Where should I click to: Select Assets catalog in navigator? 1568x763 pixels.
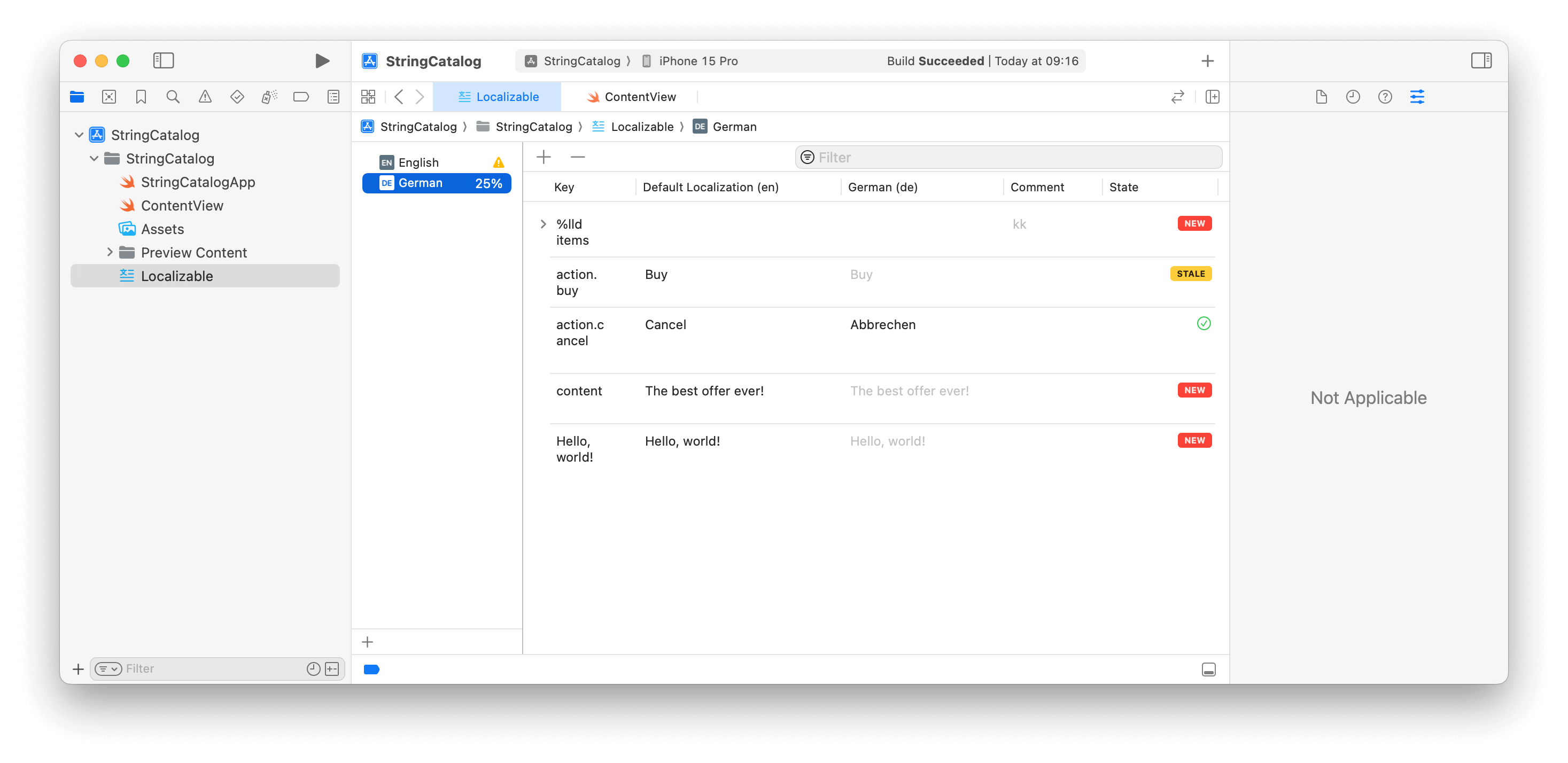pyautogui.click(x=162, y=229)
